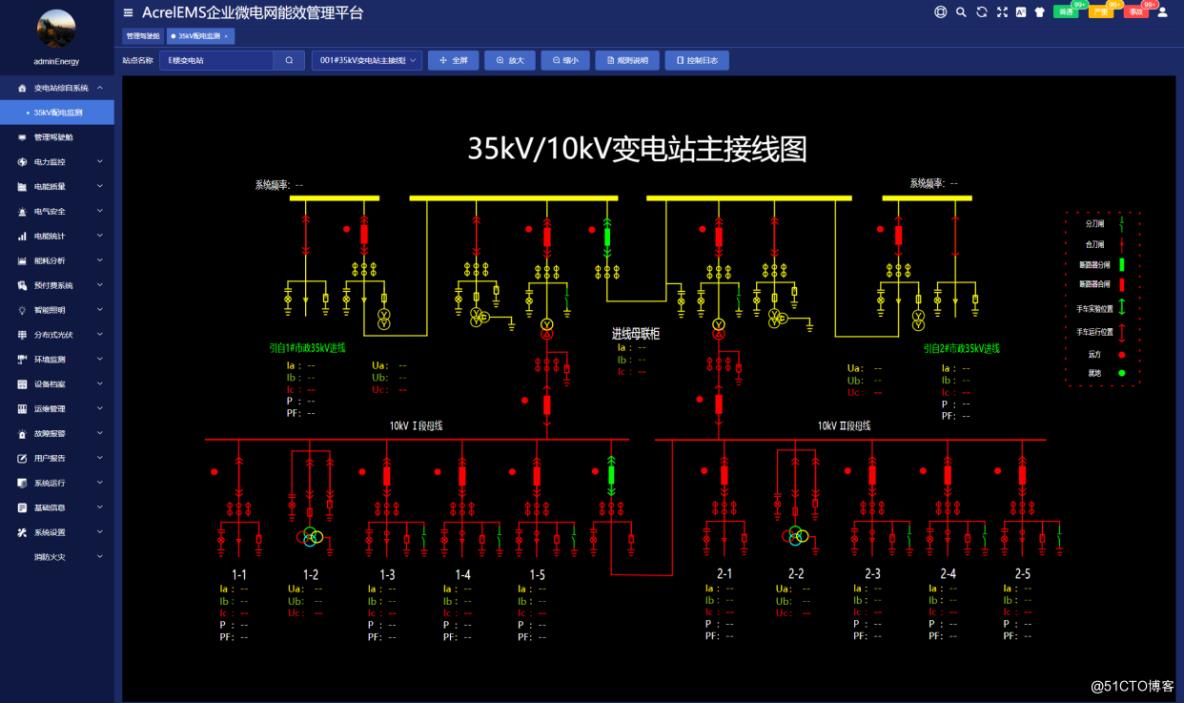Click the 用户报告 edit icon in sidebar
1184x703 pixels.
(22, 458)
